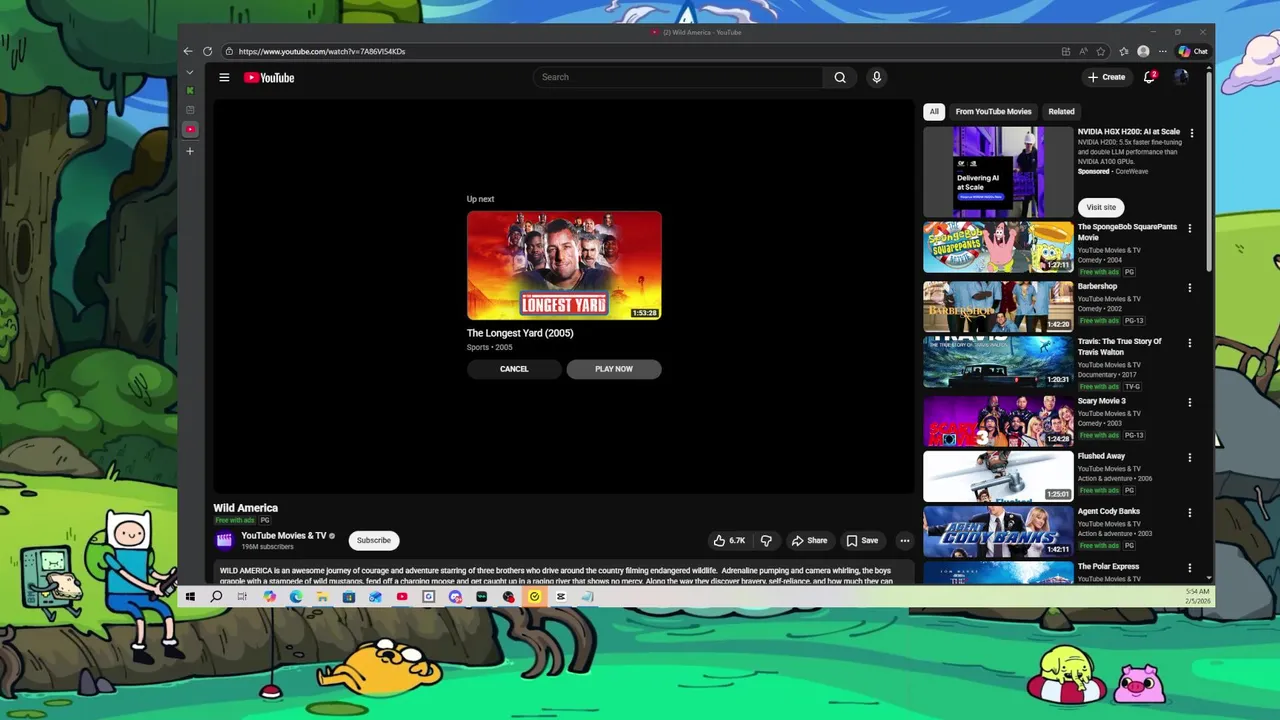Click the 'Travis: The True Story Of Travis Walton' title

point(1119,347)
